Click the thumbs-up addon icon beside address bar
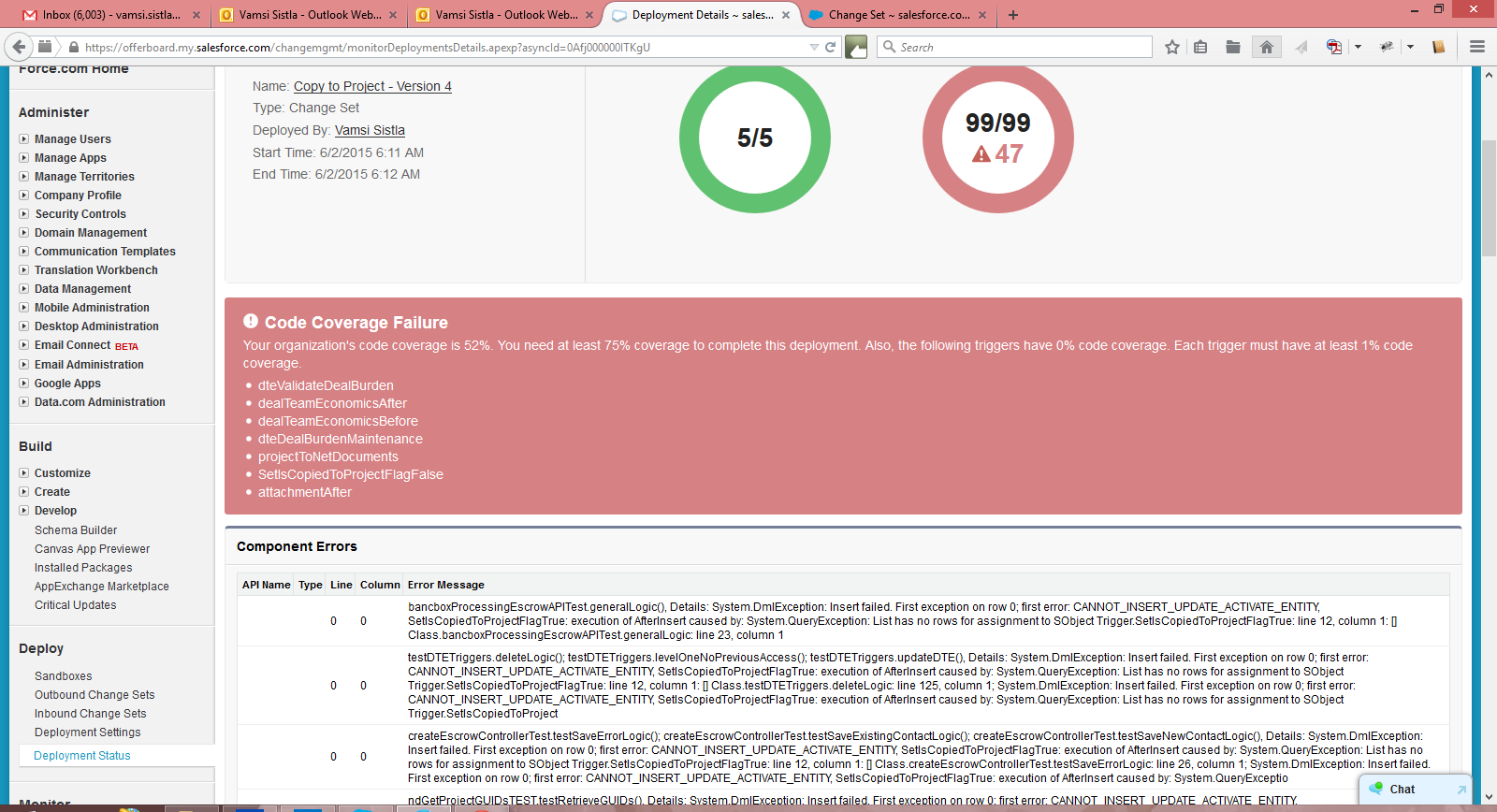 pyautogui.click(x=856, y=47)
